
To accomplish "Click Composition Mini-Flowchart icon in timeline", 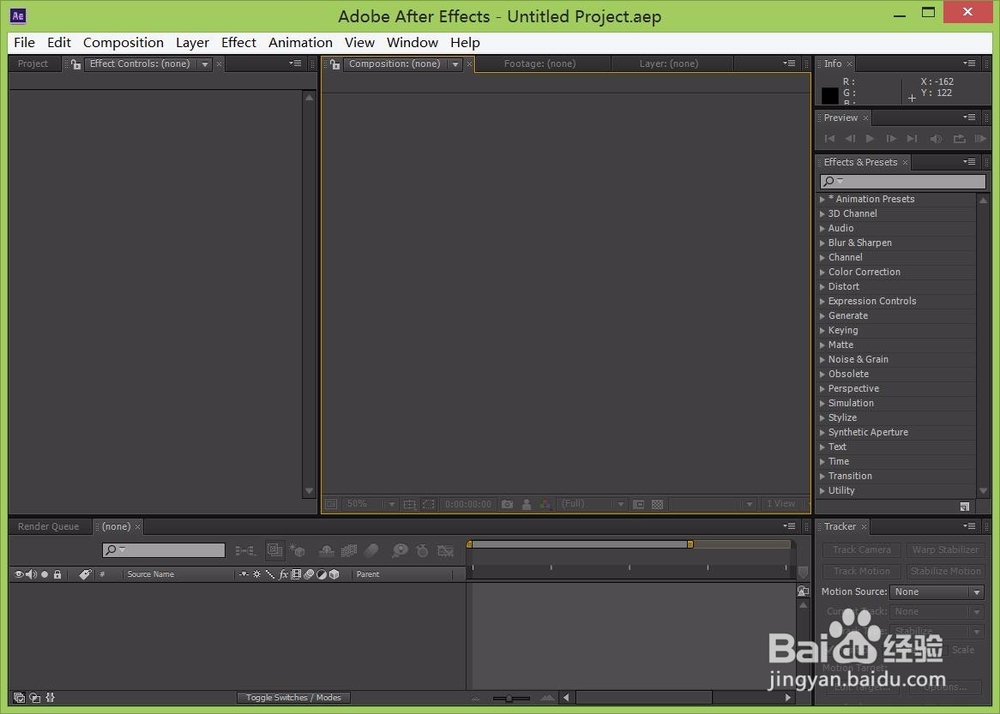I will pos(245,551).
